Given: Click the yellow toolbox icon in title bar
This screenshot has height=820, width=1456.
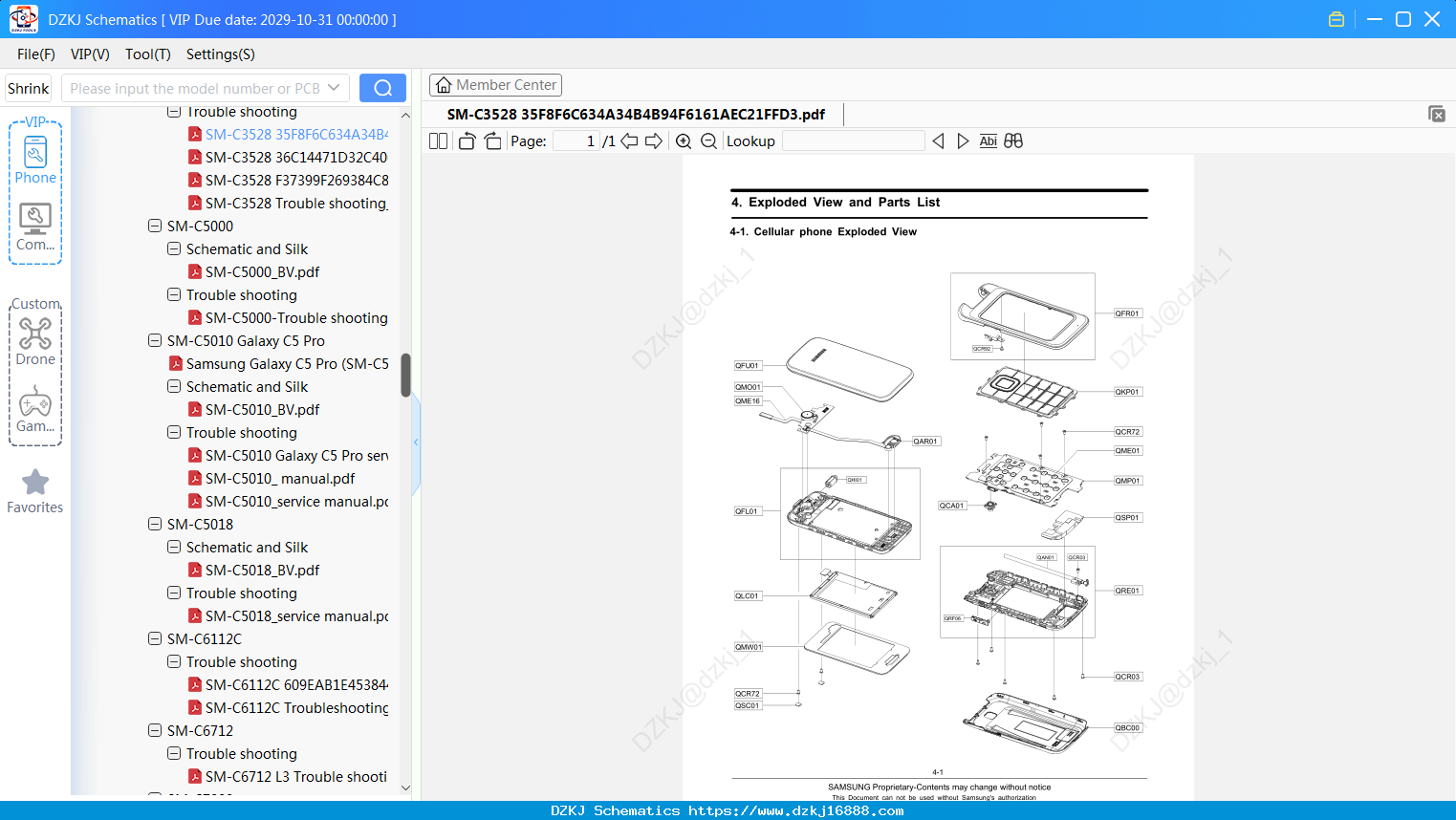Looking at the screenshot, I should (1336, 19).
